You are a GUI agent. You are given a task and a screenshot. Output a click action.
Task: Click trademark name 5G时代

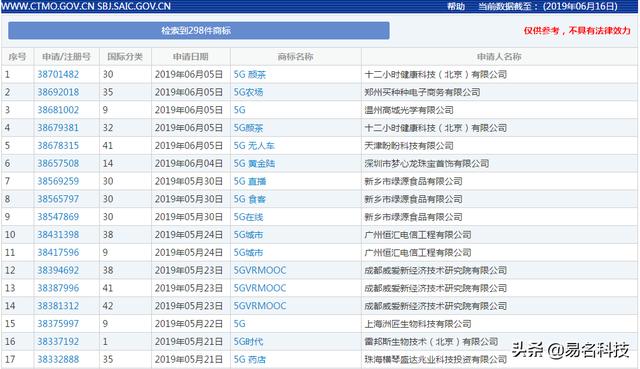pyautogui.click(x=248, y=342)
